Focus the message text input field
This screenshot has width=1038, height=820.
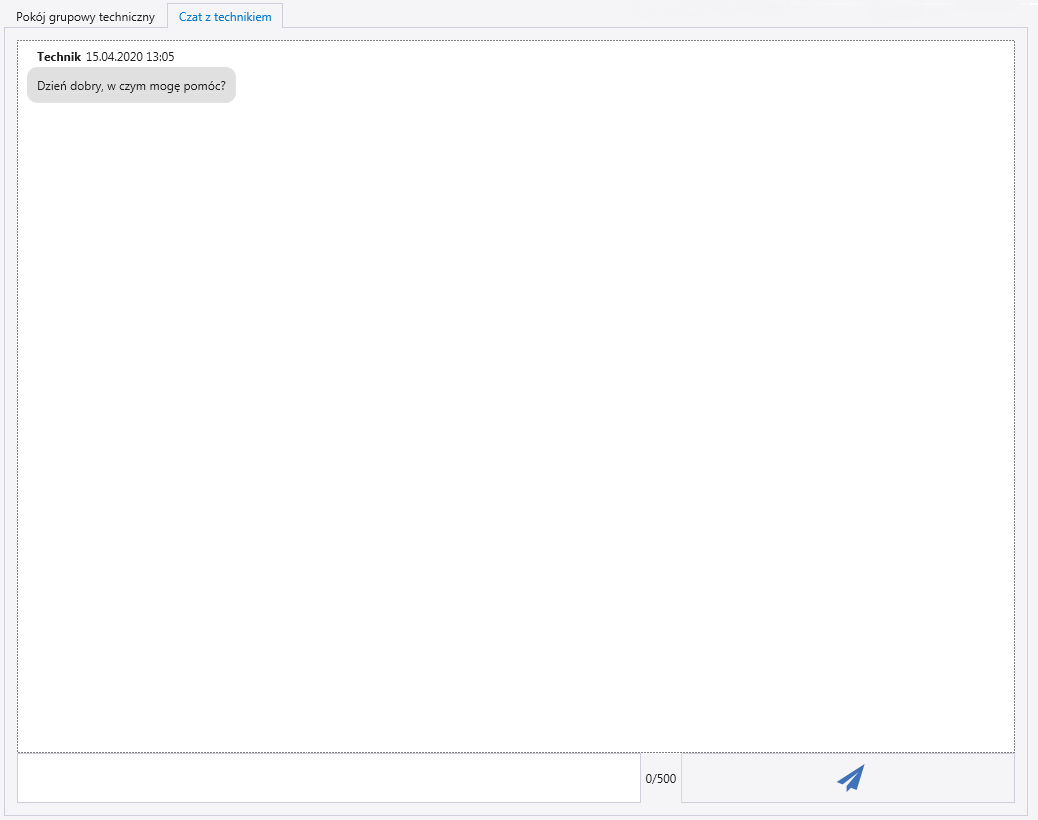(328, 778)
